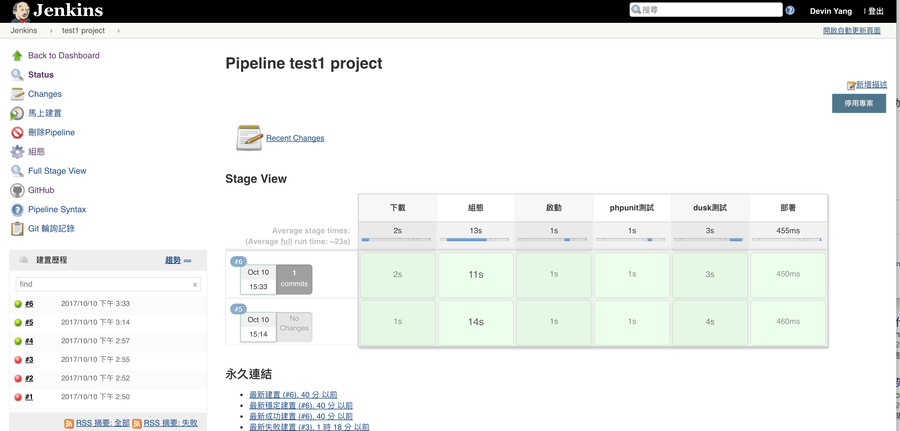Click the 1 commits box for build #6

tap(294, 279)
